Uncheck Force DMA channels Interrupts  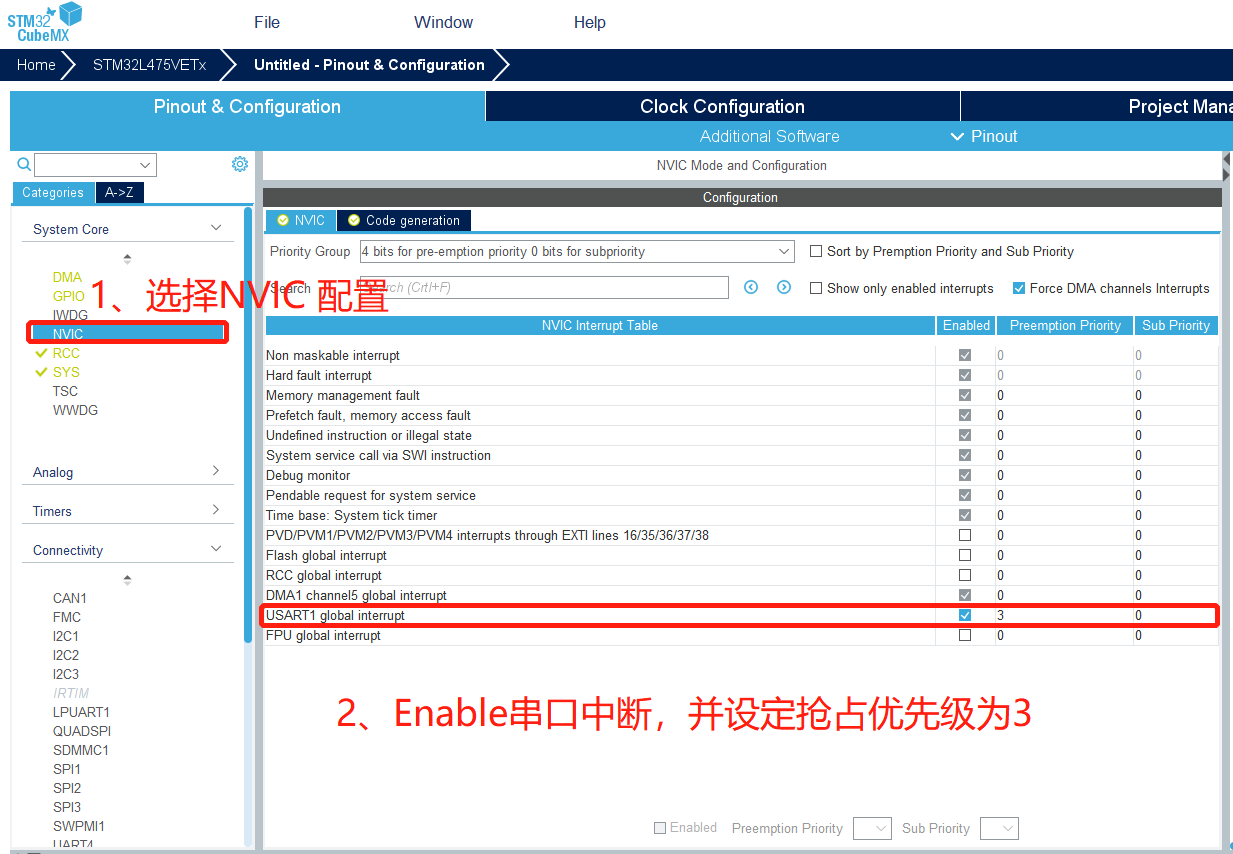point(1019,288)
